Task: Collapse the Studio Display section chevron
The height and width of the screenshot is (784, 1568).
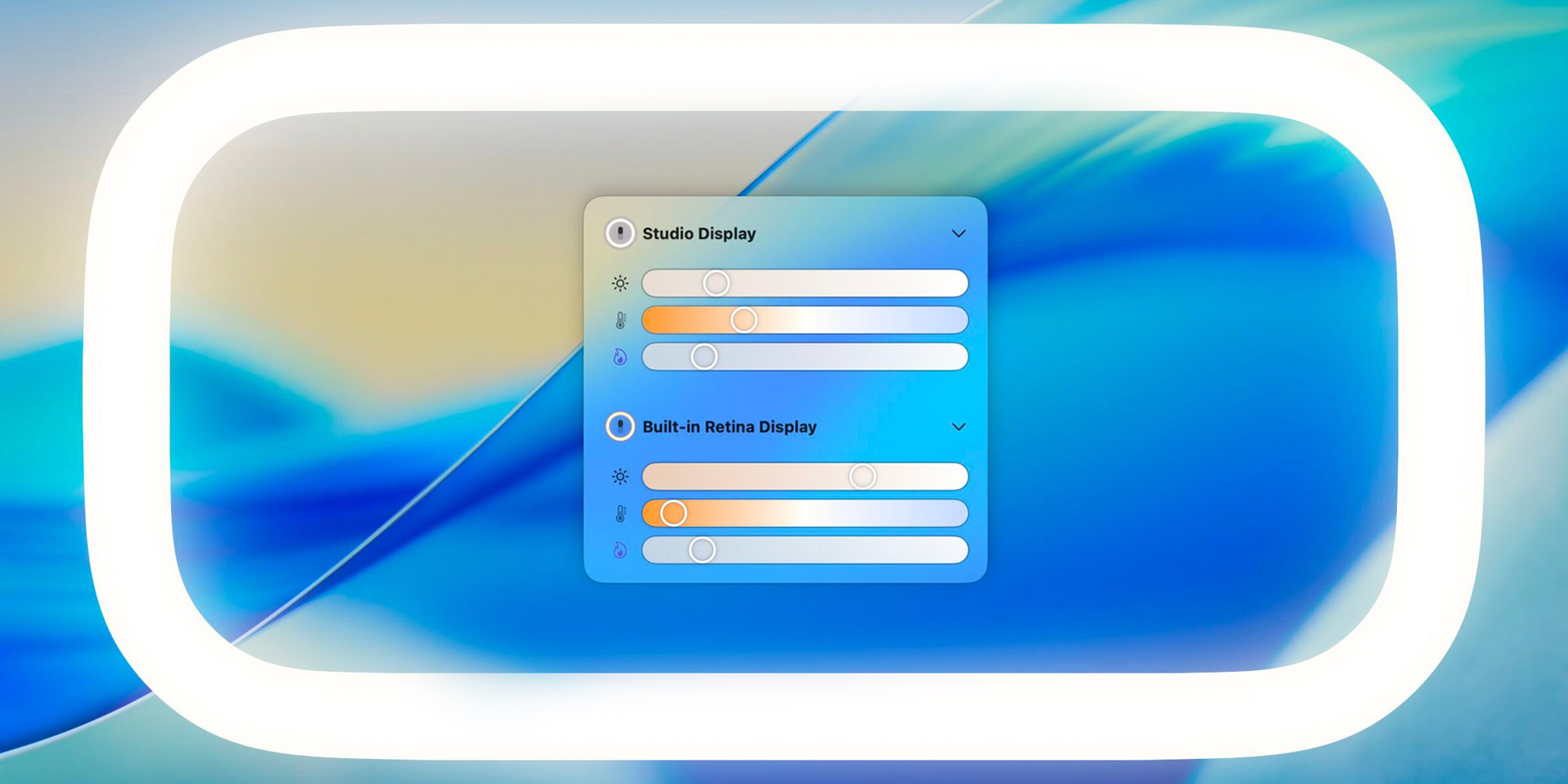Action: (958, 233)
